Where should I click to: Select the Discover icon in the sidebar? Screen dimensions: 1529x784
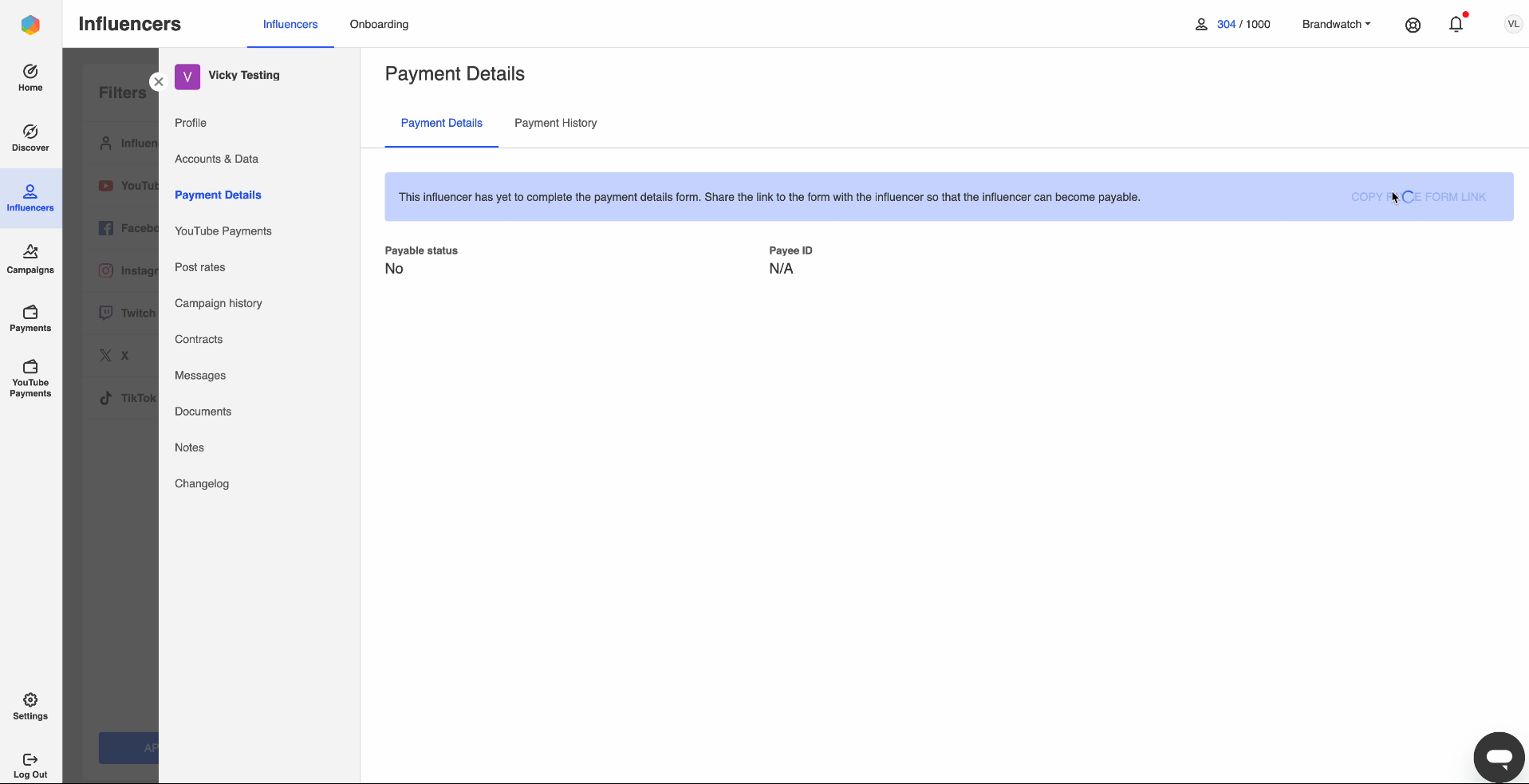pyautogui.click(x=30, y=137)
